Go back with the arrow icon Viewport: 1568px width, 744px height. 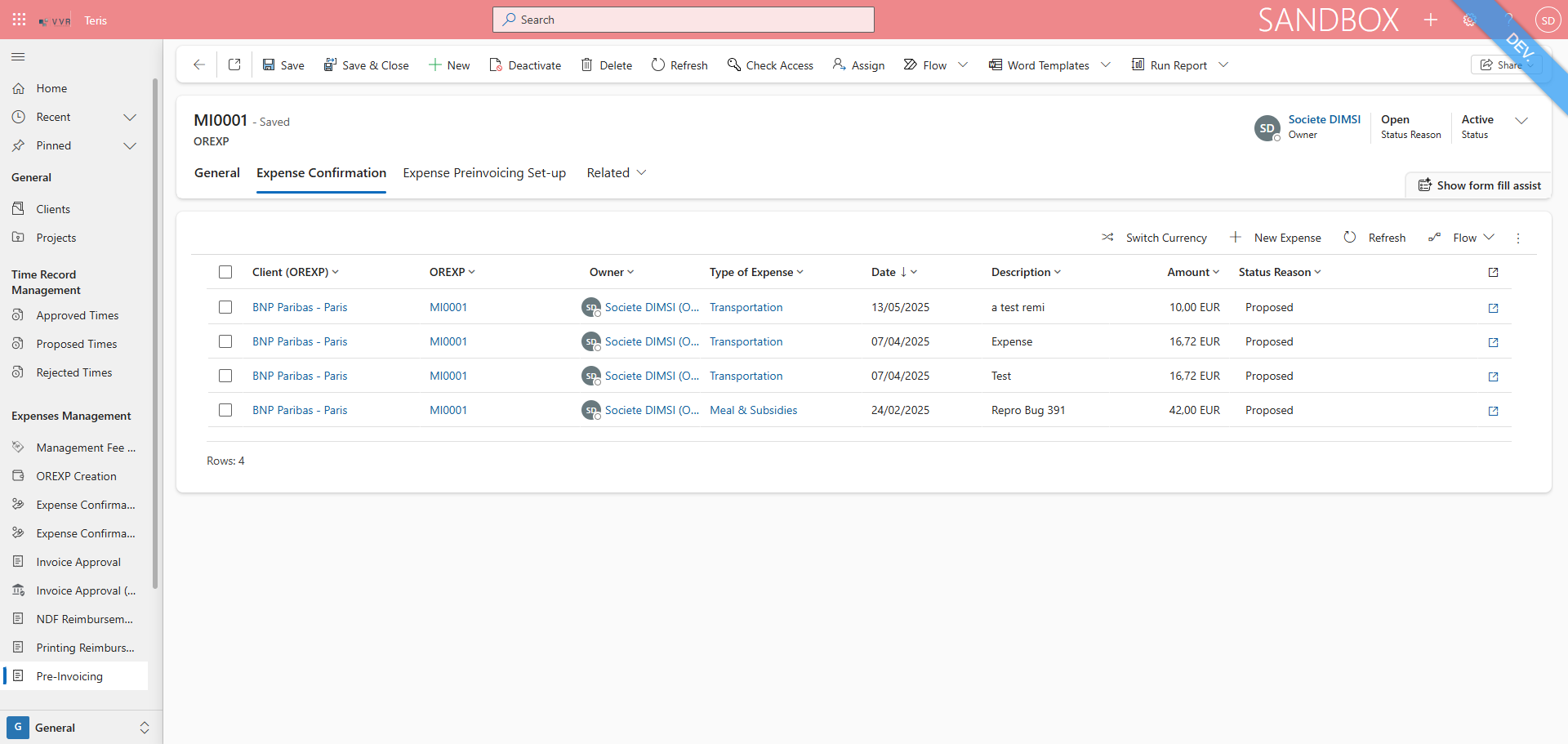(x=198, y=65)
